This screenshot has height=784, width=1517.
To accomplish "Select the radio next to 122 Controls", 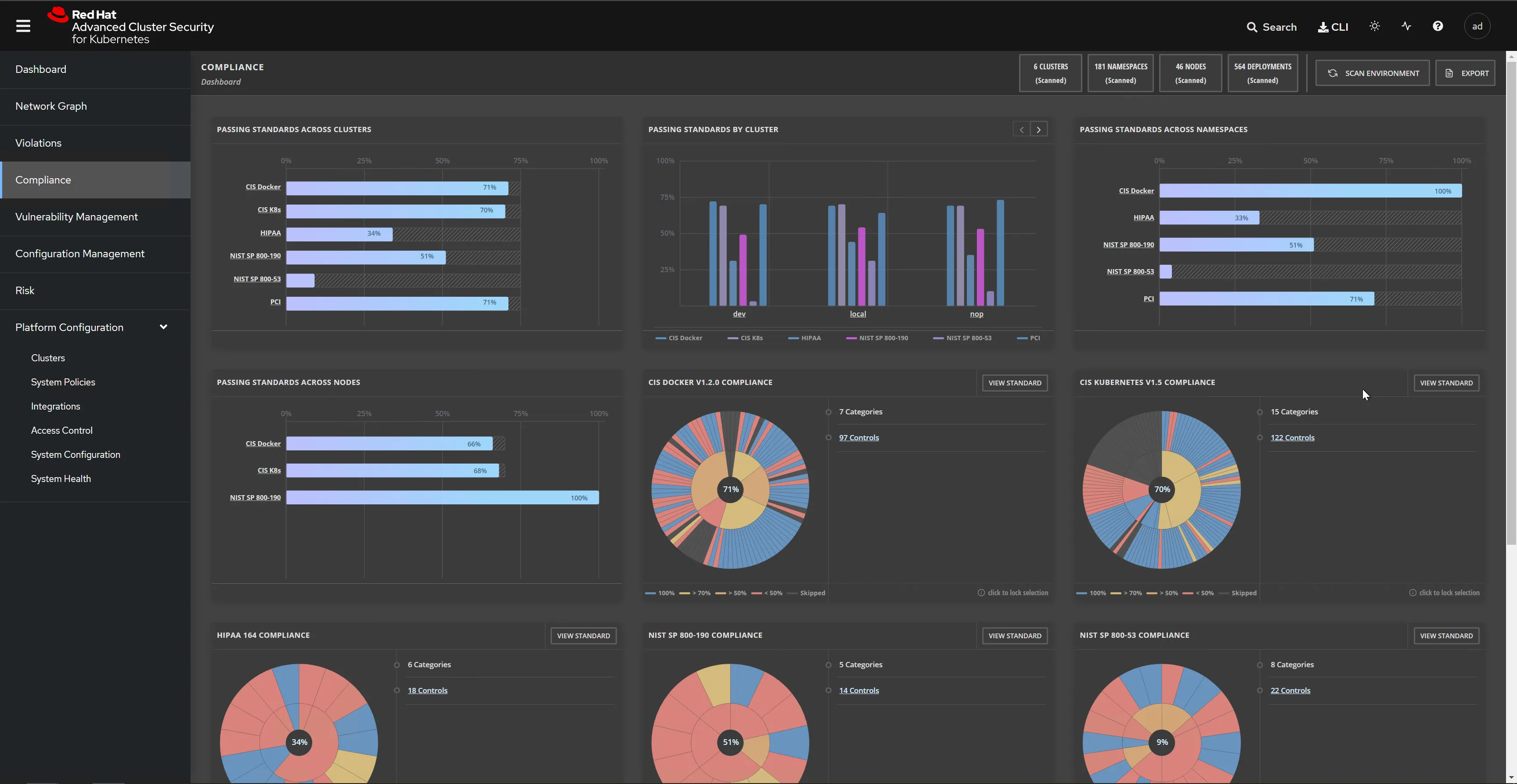I will pos(1259,437).
